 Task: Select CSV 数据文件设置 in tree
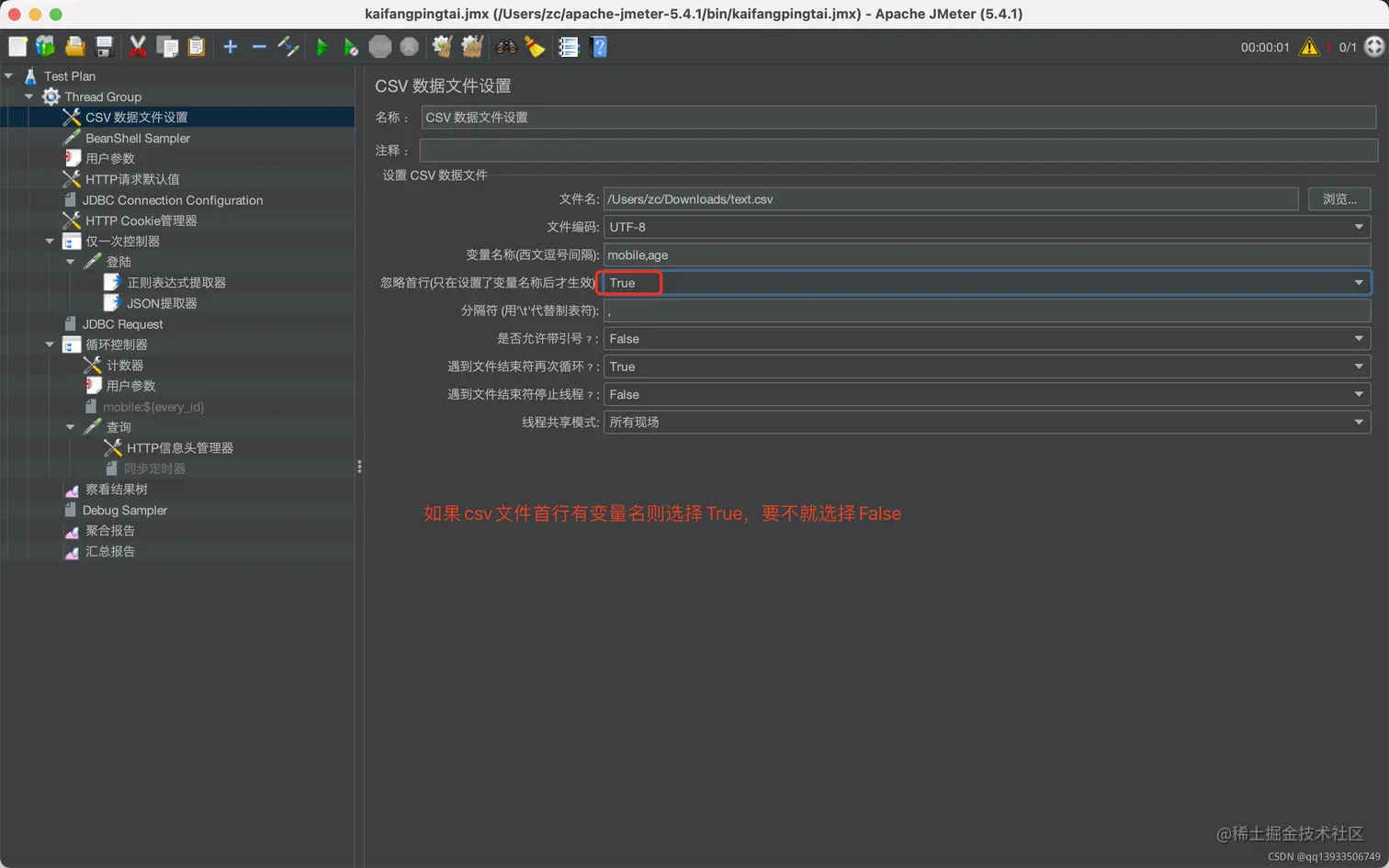coord(137,118)
